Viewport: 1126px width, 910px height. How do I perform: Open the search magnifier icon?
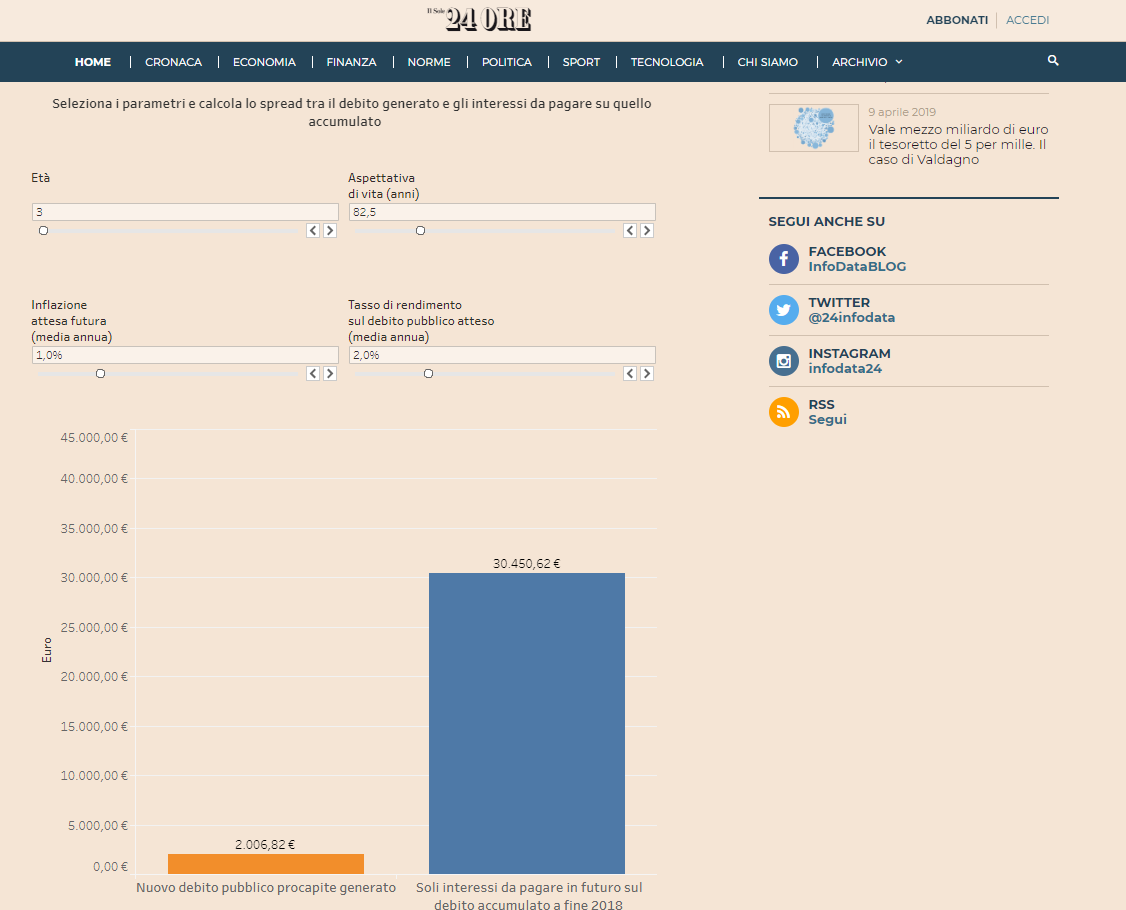1053,60
